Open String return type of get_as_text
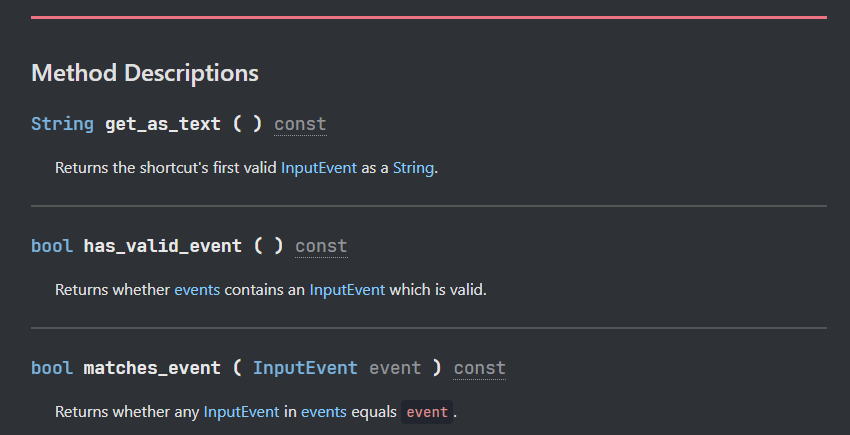Viewport: 850px width, 435px height. click(63, 124)
